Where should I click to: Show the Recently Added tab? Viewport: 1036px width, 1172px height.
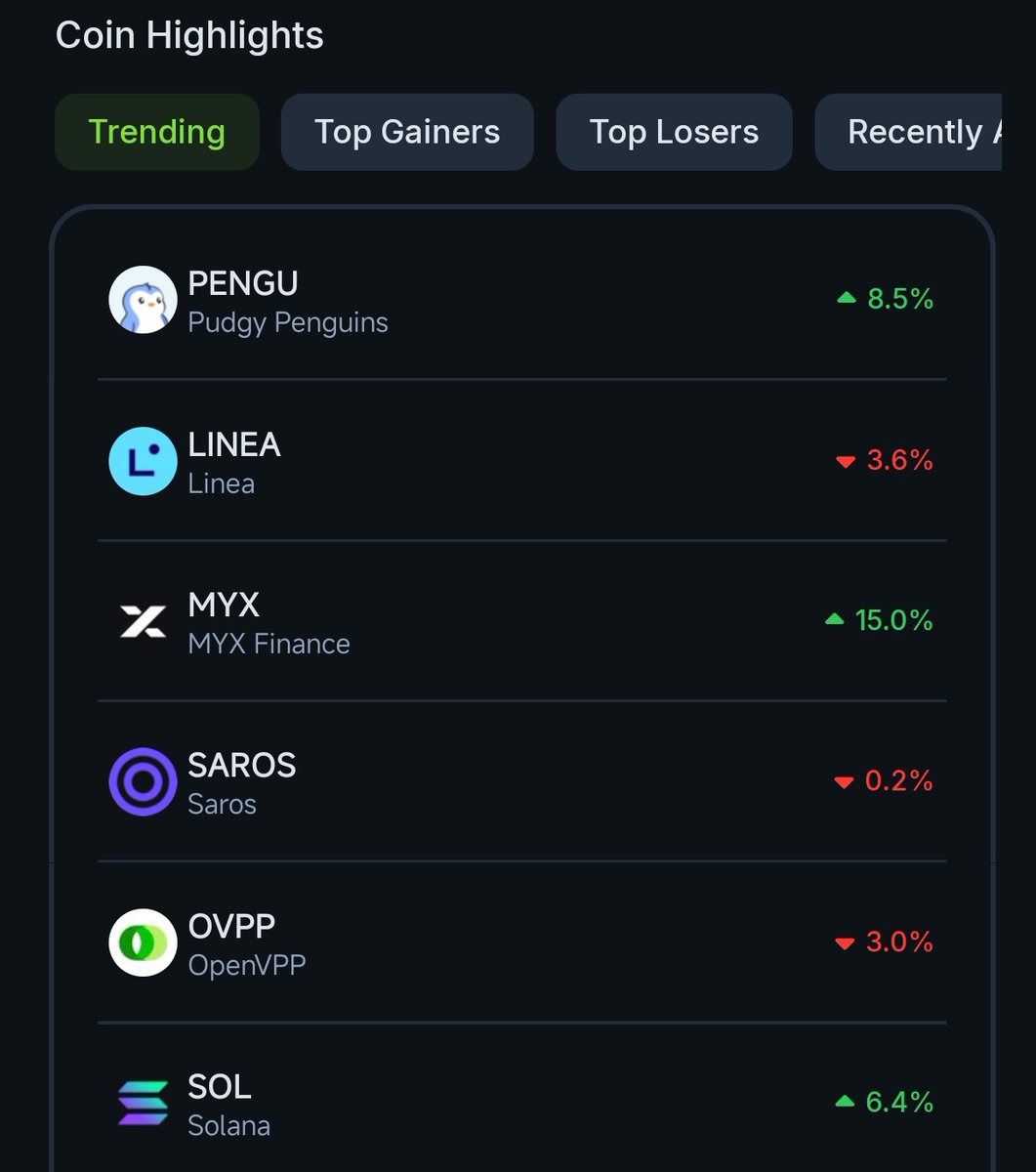(908, 132)
